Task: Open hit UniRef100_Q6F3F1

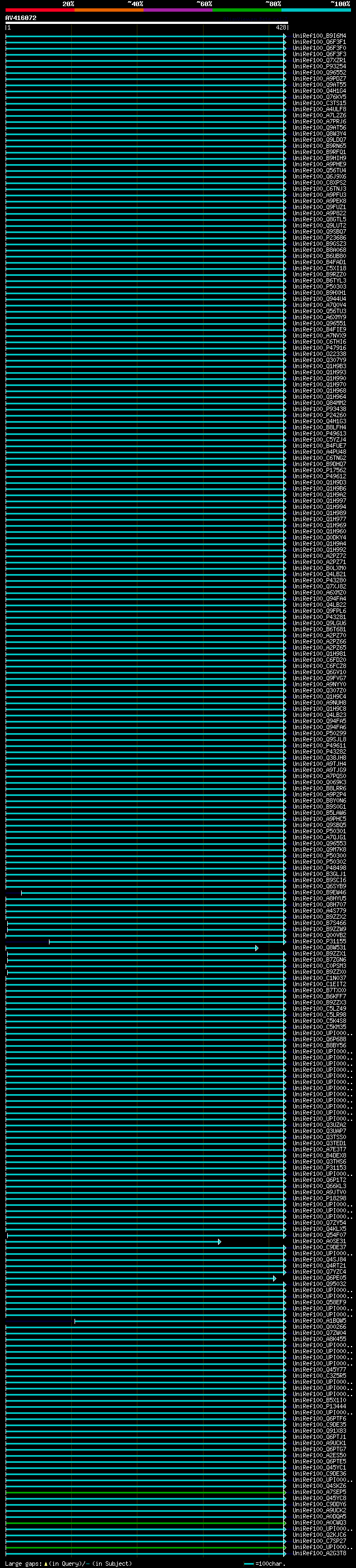Action: tap(319, 42)
